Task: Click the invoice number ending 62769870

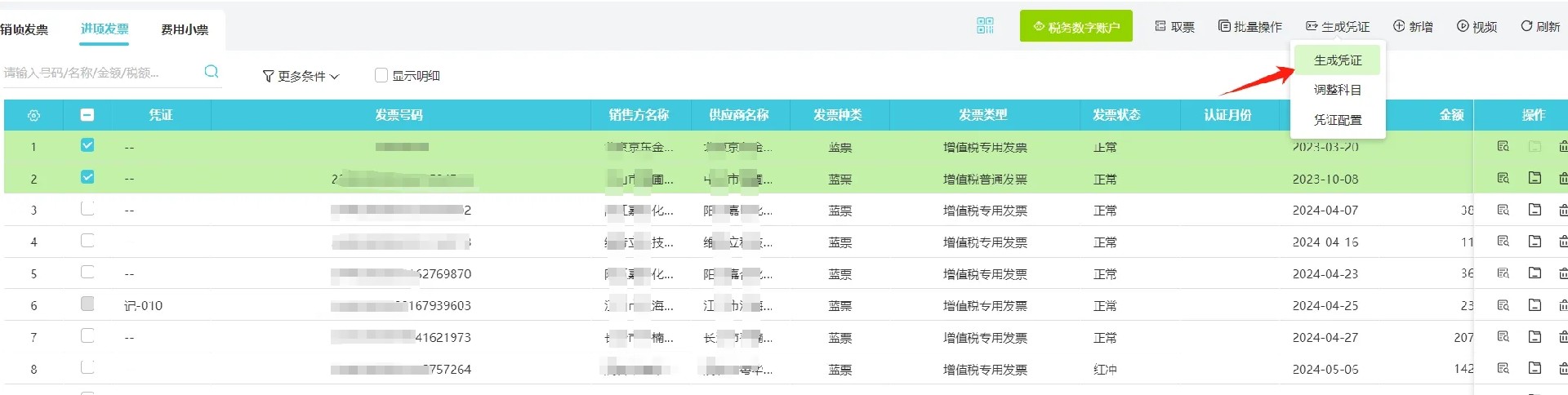Action: [401, 274]
